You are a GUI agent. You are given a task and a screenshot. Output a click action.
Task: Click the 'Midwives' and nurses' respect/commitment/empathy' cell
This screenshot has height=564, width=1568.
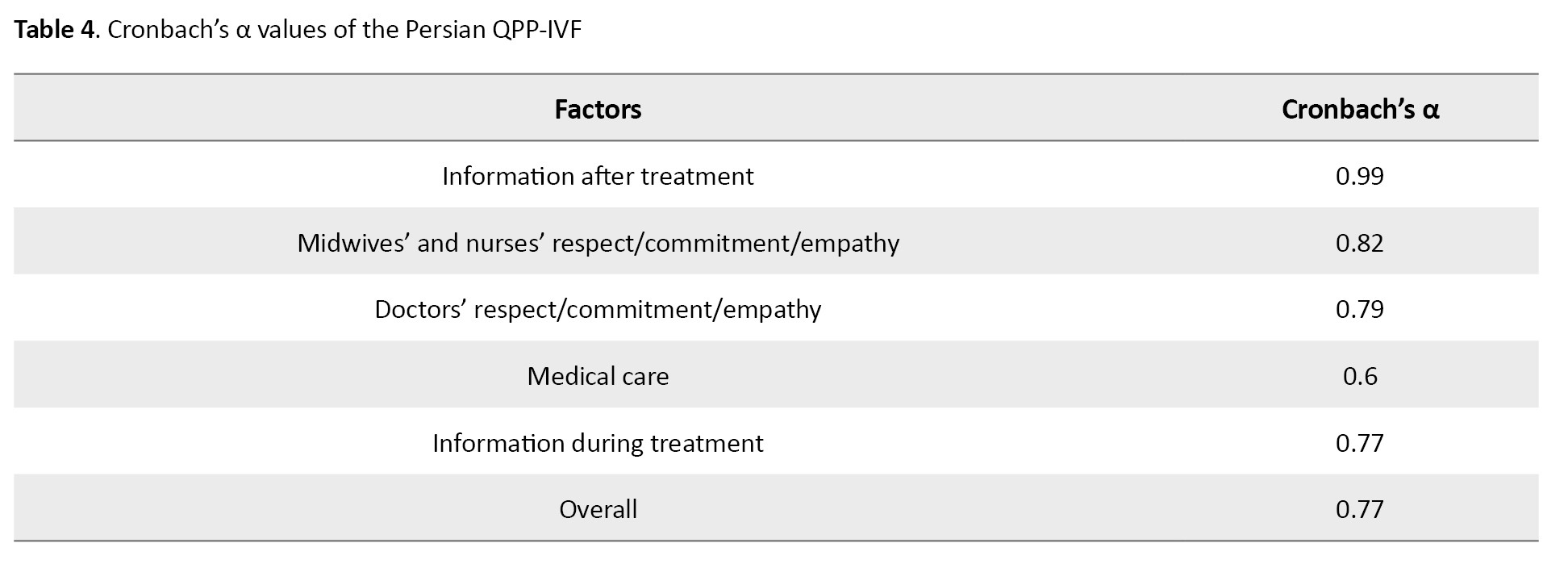click(598, 243)
